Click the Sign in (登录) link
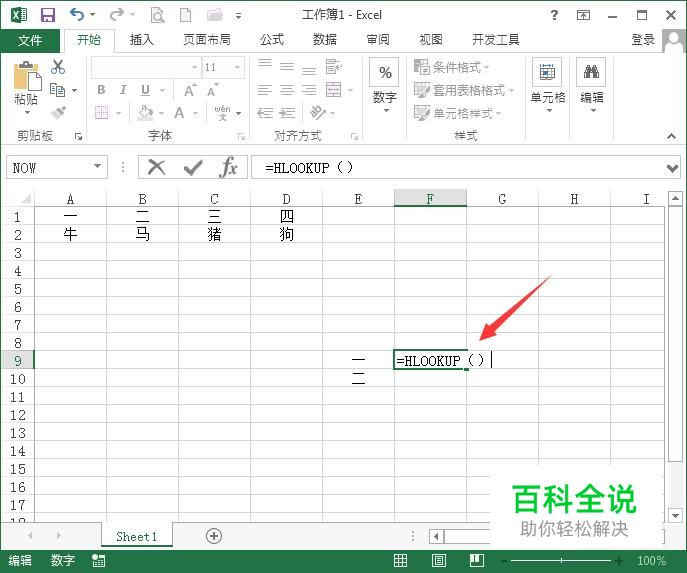 [643, 40]
